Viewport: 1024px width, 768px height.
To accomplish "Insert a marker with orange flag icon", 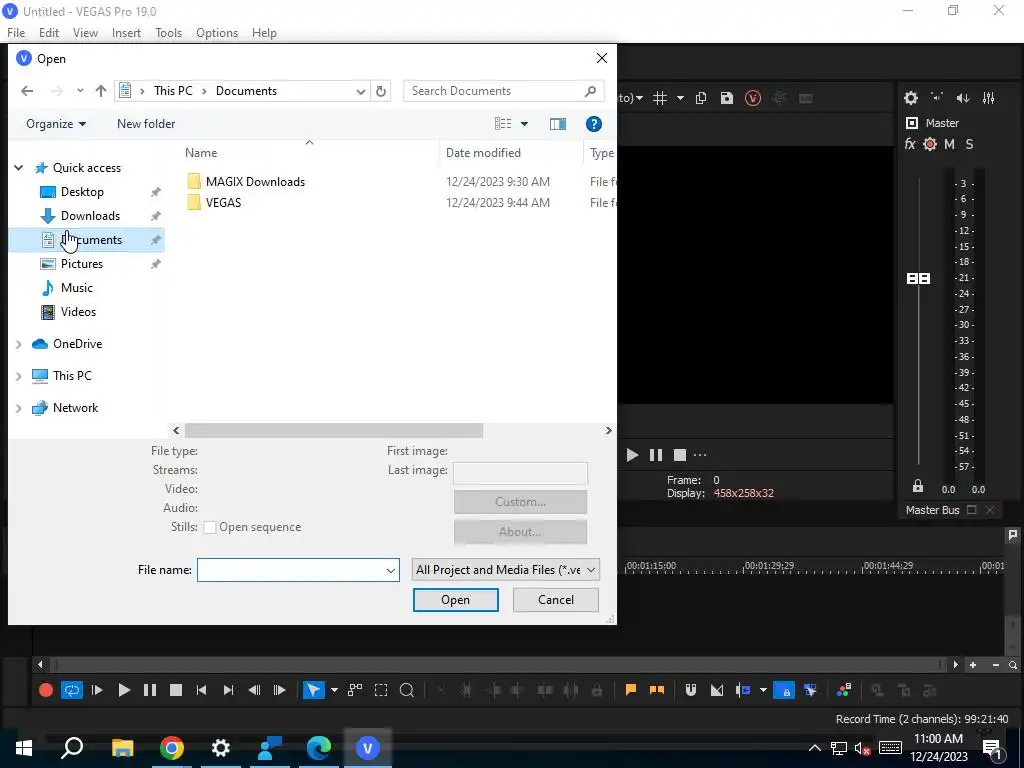I will (x=631, y=690).
